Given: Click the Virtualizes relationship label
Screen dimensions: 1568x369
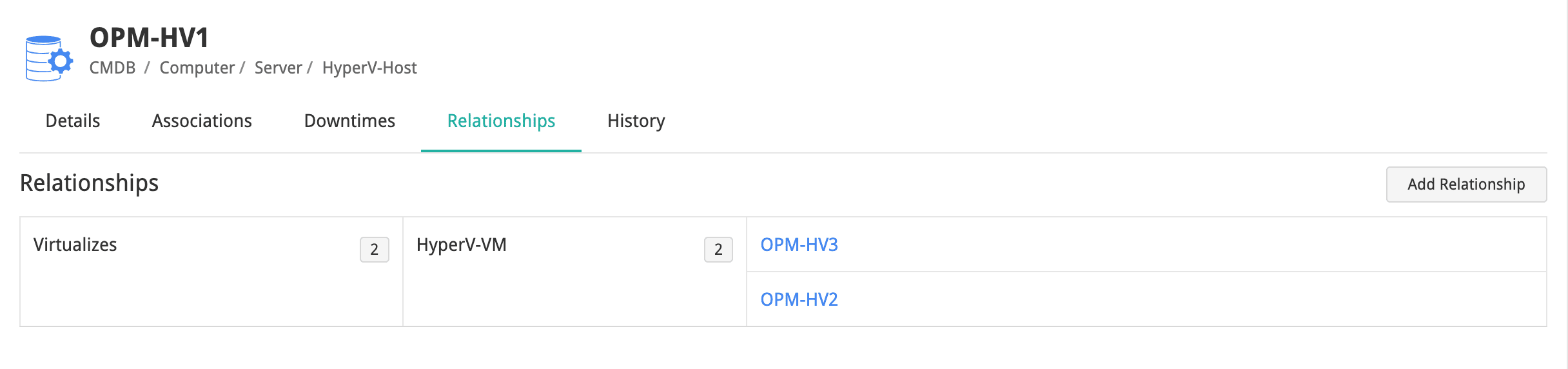Looking at the screenshot, I should point(75,244).
